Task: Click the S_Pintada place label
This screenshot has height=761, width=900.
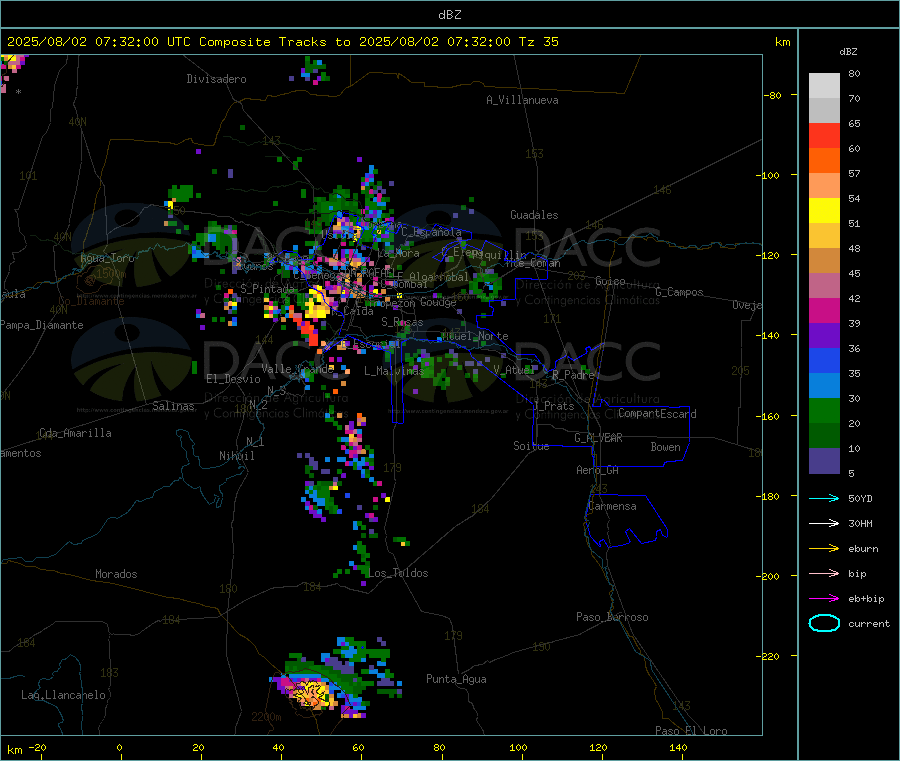Action: coord(267,289)
